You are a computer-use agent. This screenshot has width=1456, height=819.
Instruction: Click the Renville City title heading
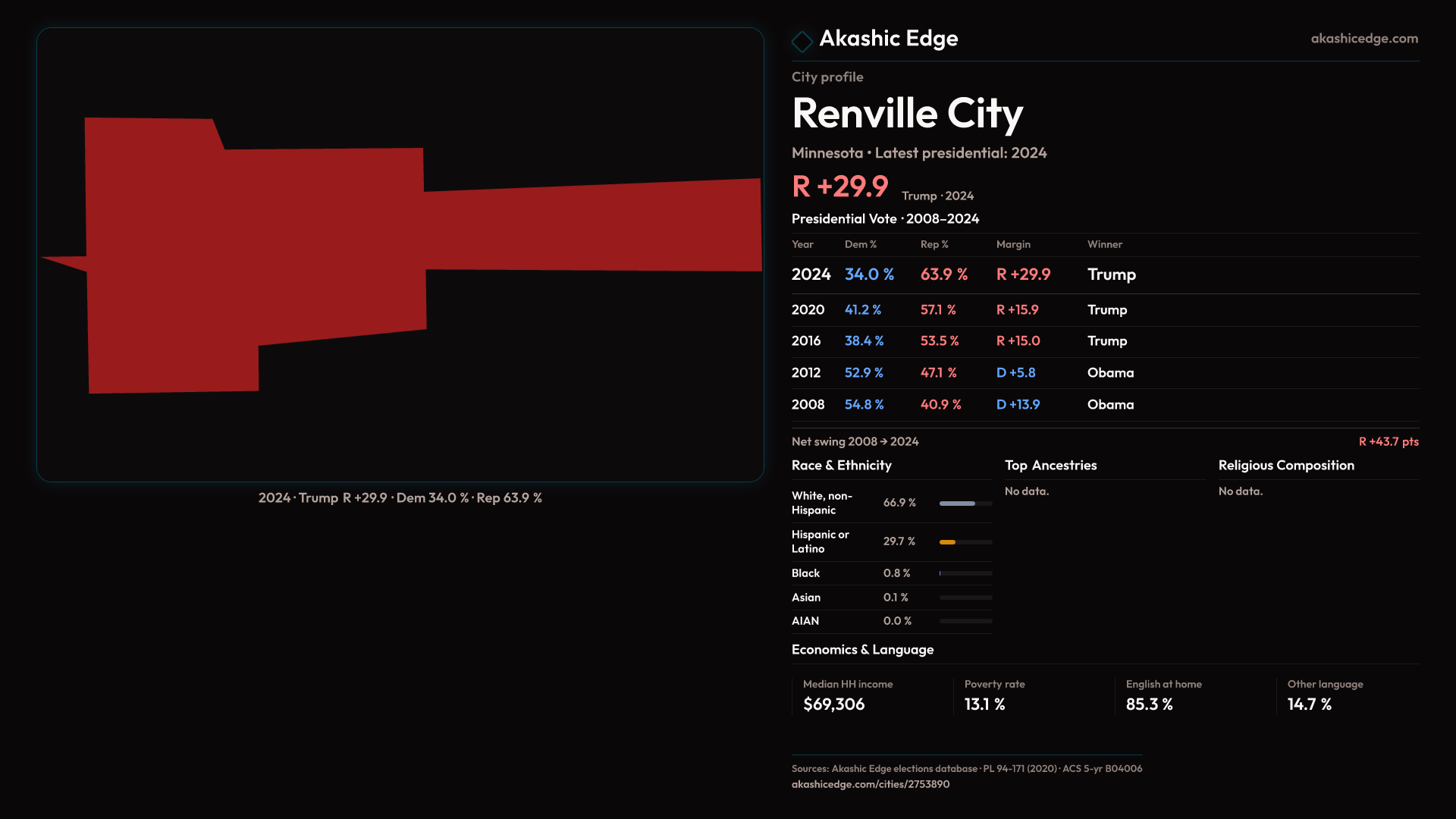[x=907, y=114]
